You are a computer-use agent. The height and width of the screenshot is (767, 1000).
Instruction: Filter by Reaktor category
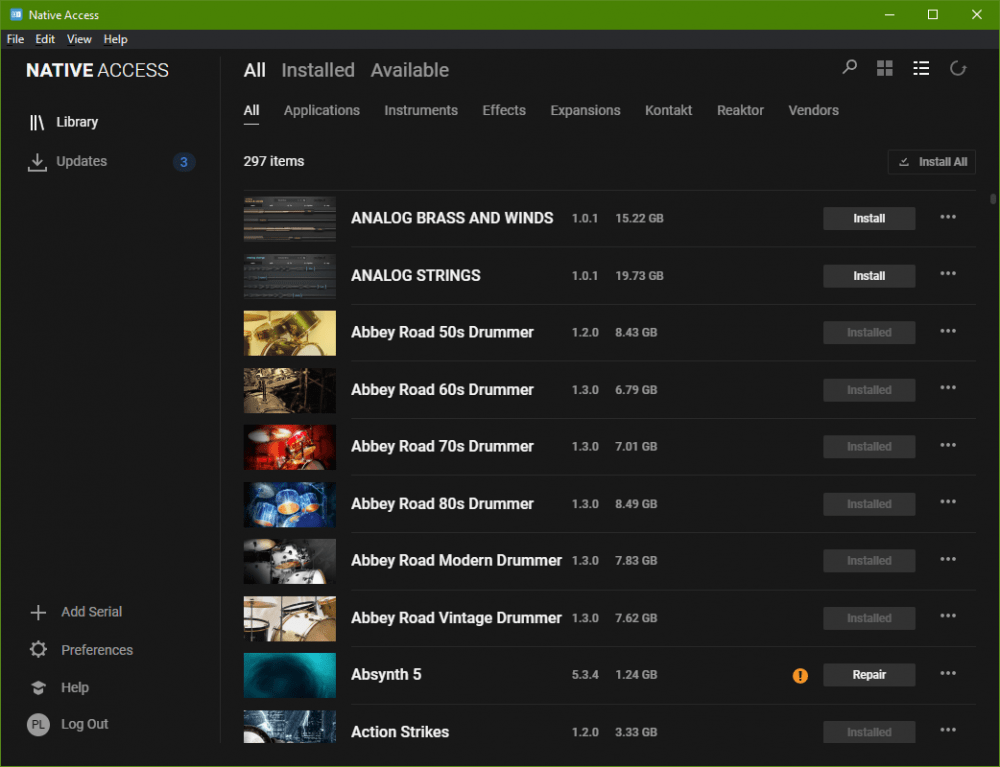tap(740, 110)
